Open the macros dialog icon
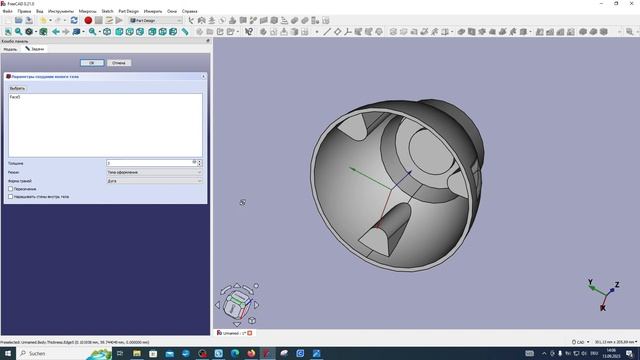640x360 pixels. [x=109, y=20]
